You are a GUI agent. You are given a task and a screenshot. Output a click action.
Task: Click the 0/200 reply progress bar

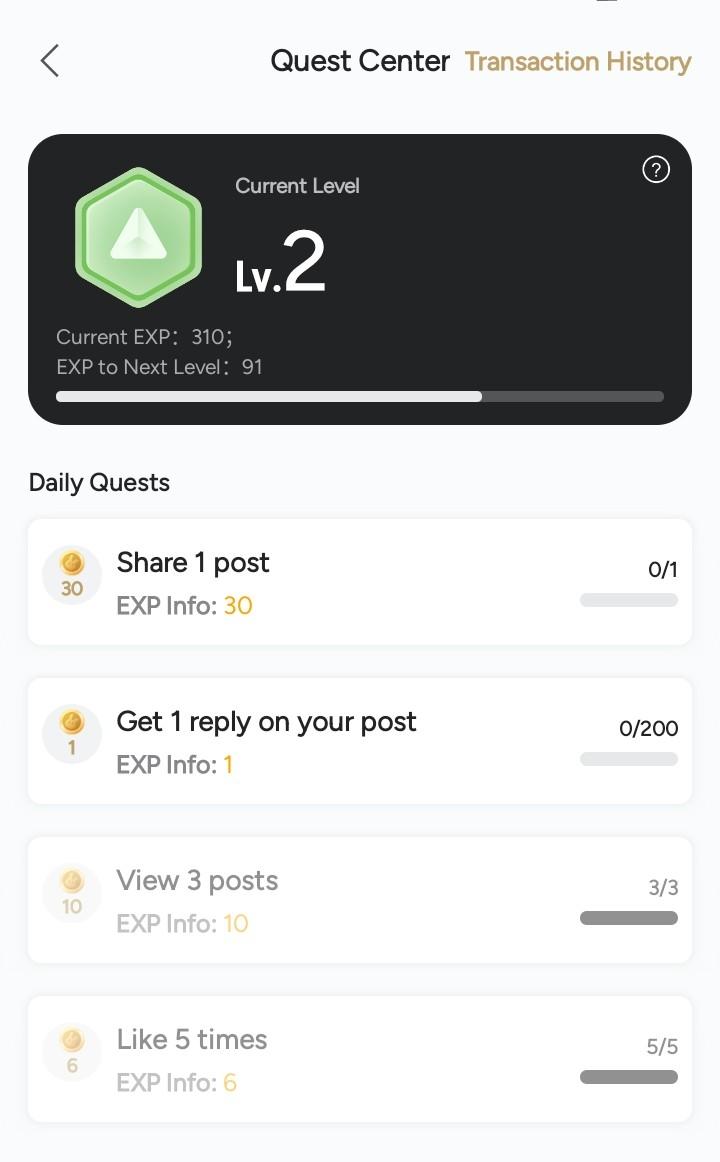[x=628, y=759]
